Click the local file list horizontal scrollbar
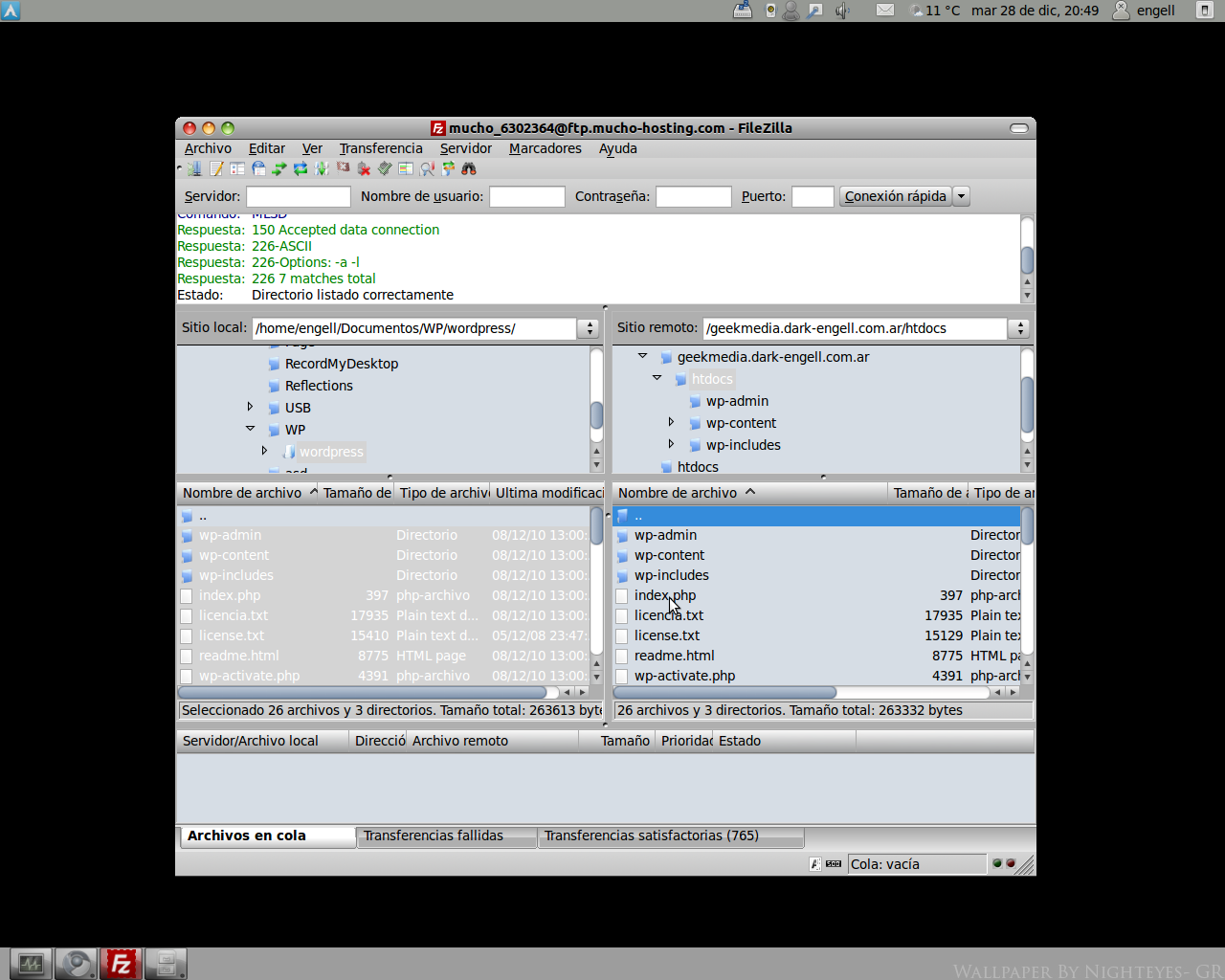This screenshot has height=980, width=1225. (362, 692)
